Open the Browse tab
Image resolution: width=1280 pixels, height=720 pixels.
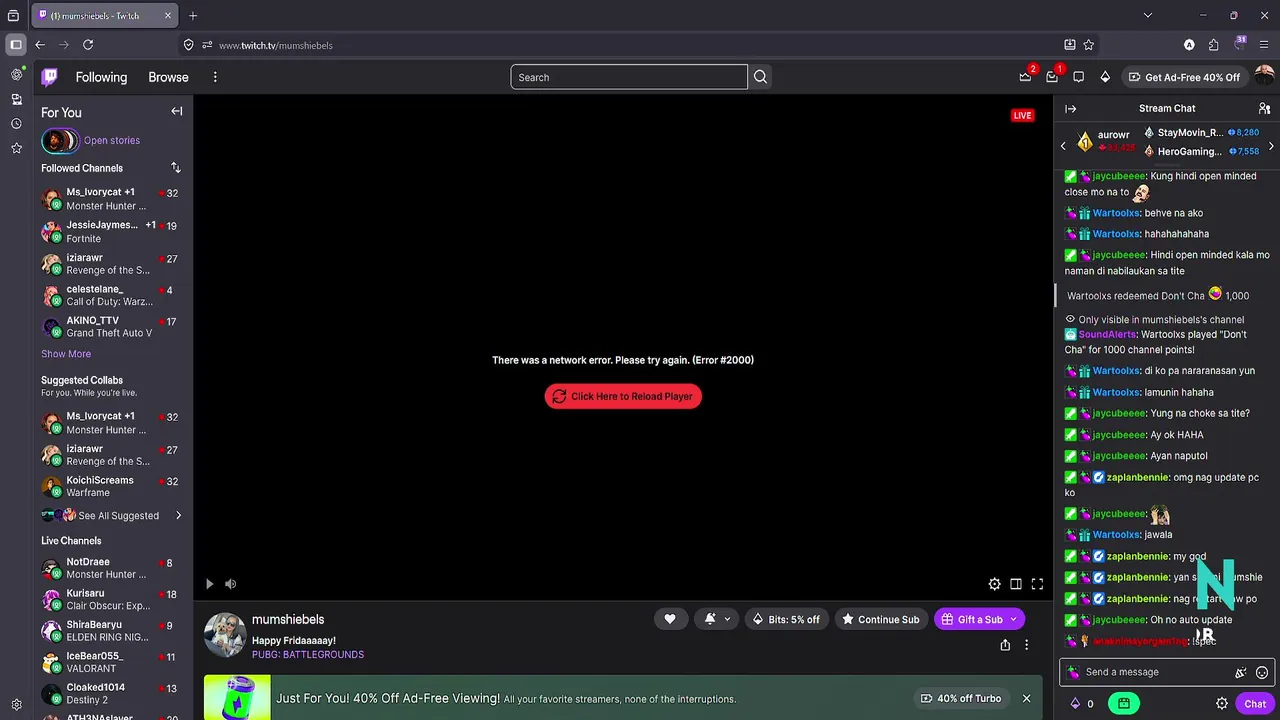168,77
